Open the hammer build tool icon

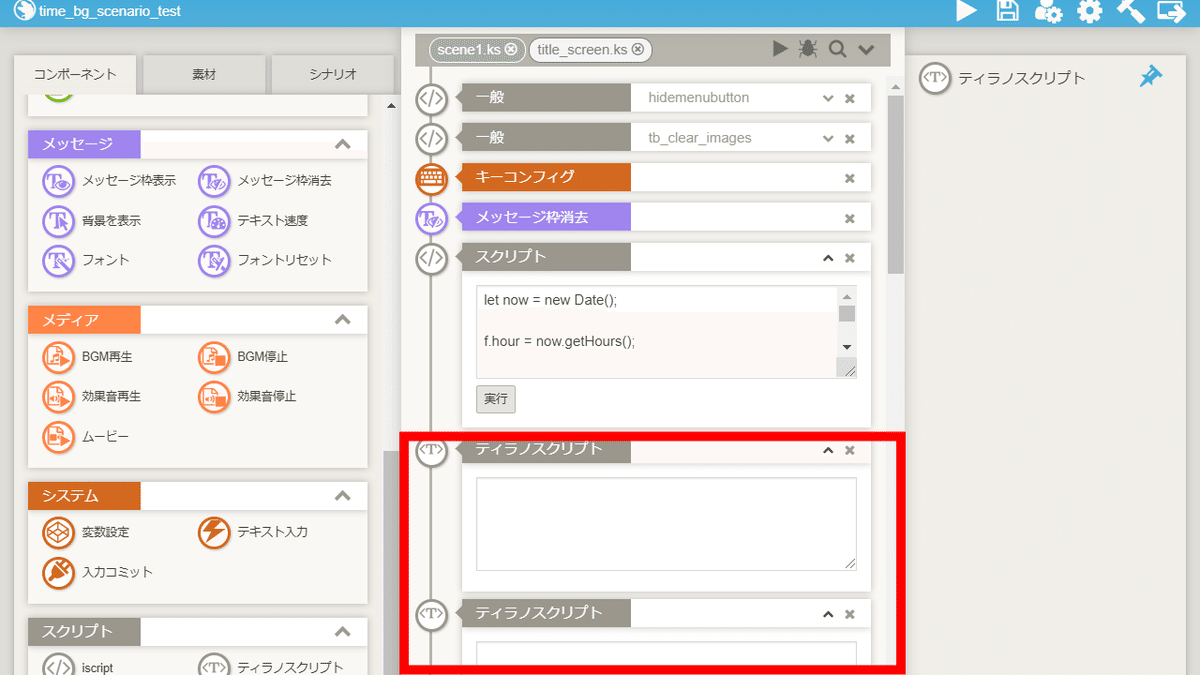point(1130,11)
